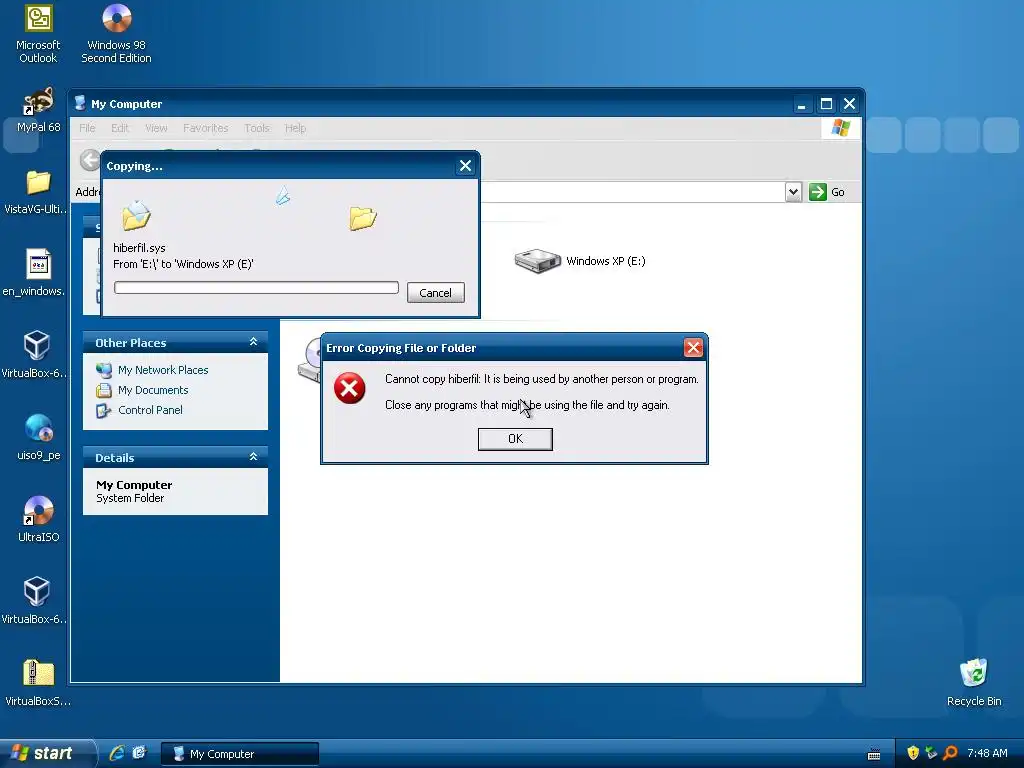Image resolution: width=1024 pixels, height=768 pixels.
Task: Click the red error icon in error dialog
Action: pyautogui.click(x=349, y=389)
